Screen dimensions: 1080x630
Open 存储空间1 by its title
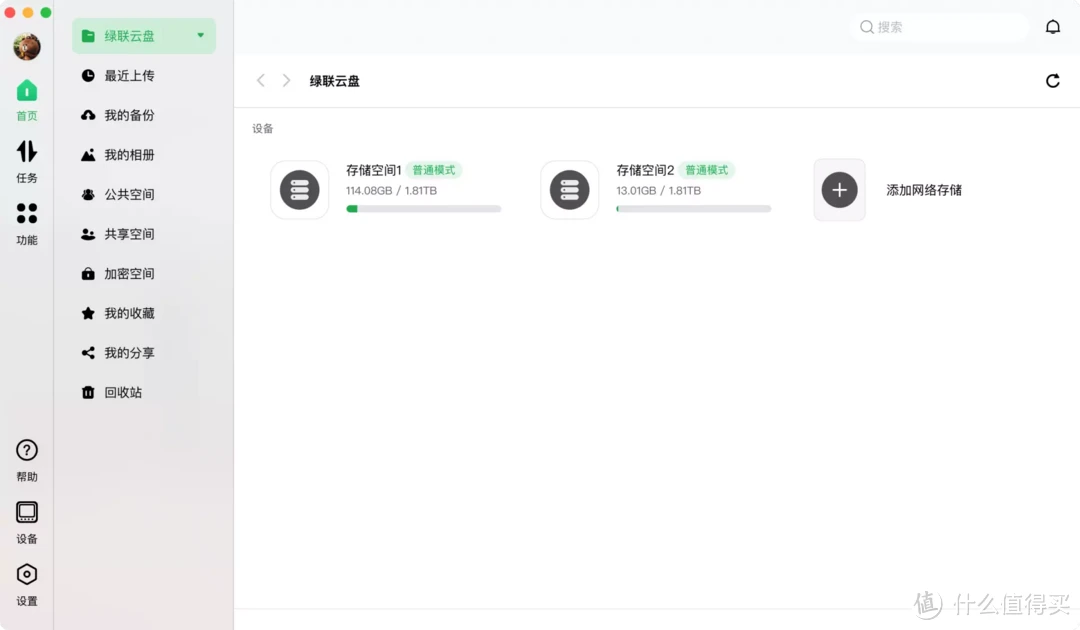[373, 170]
